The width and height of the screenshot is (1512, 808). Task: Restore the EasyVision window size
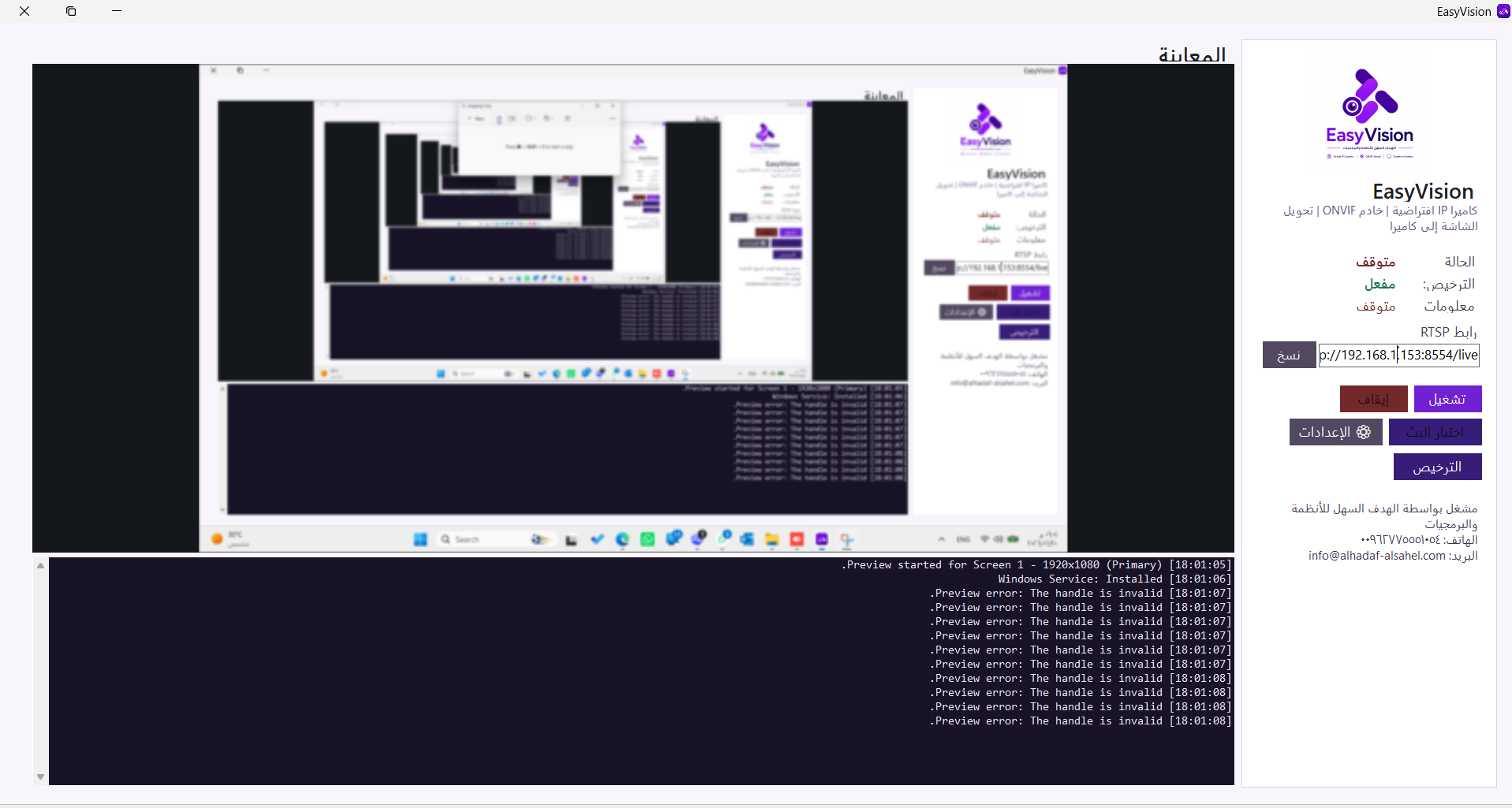(71, 11)
